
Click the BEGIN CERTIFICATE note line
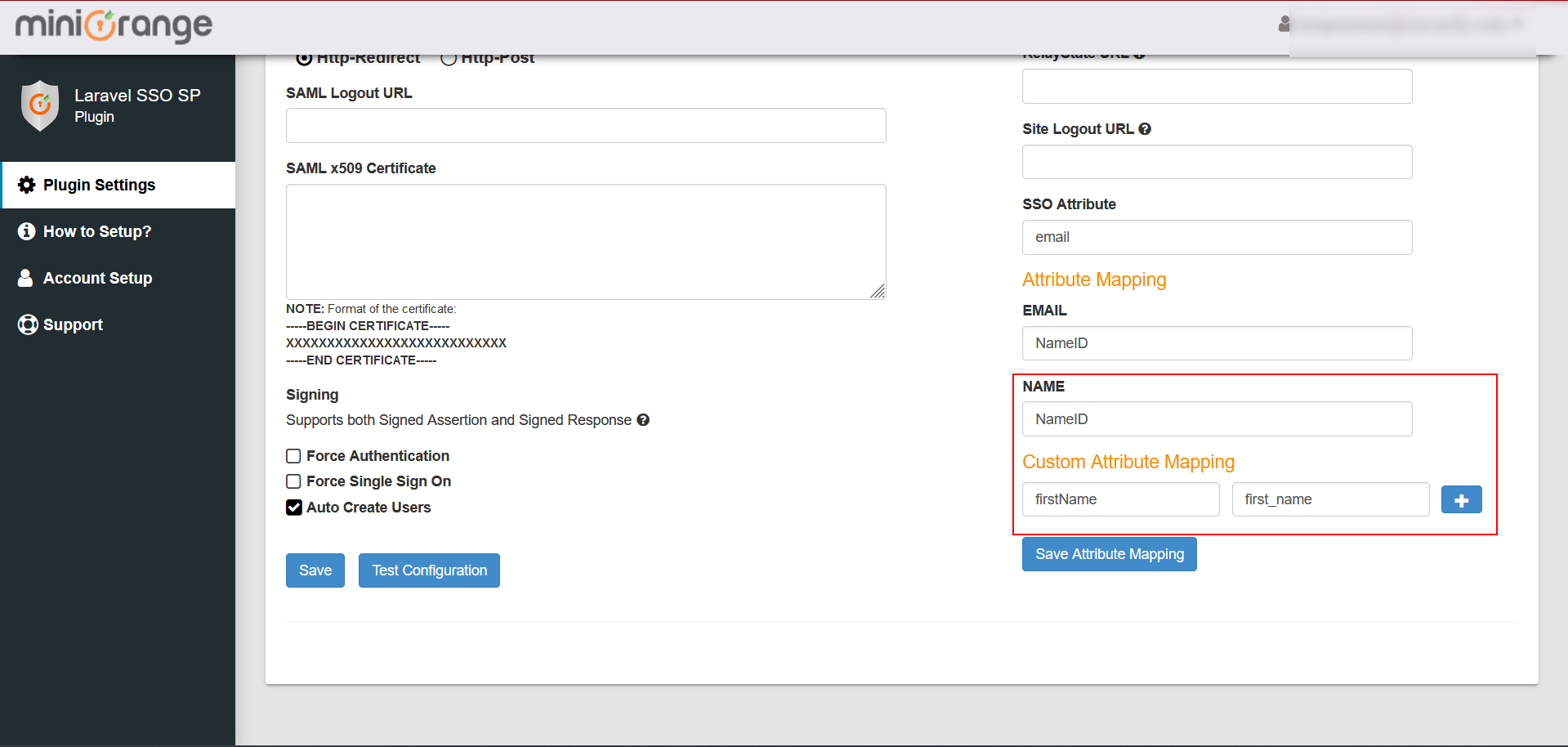[368, 326]
